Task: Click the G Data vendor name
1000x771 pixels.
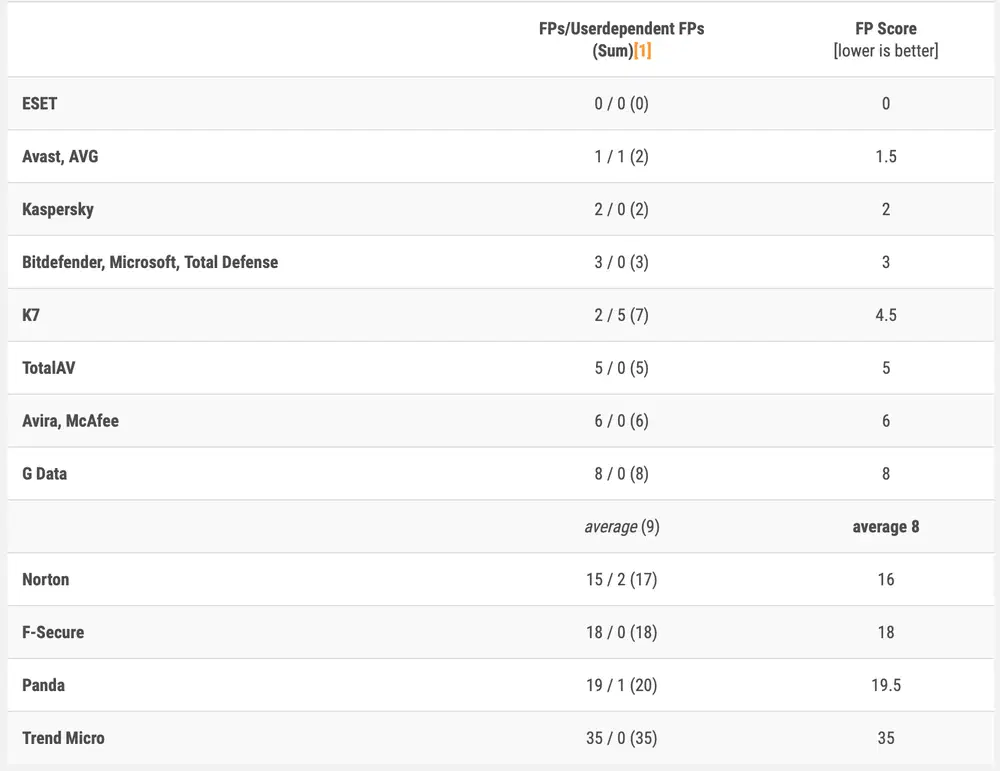Action: (45, 474)
